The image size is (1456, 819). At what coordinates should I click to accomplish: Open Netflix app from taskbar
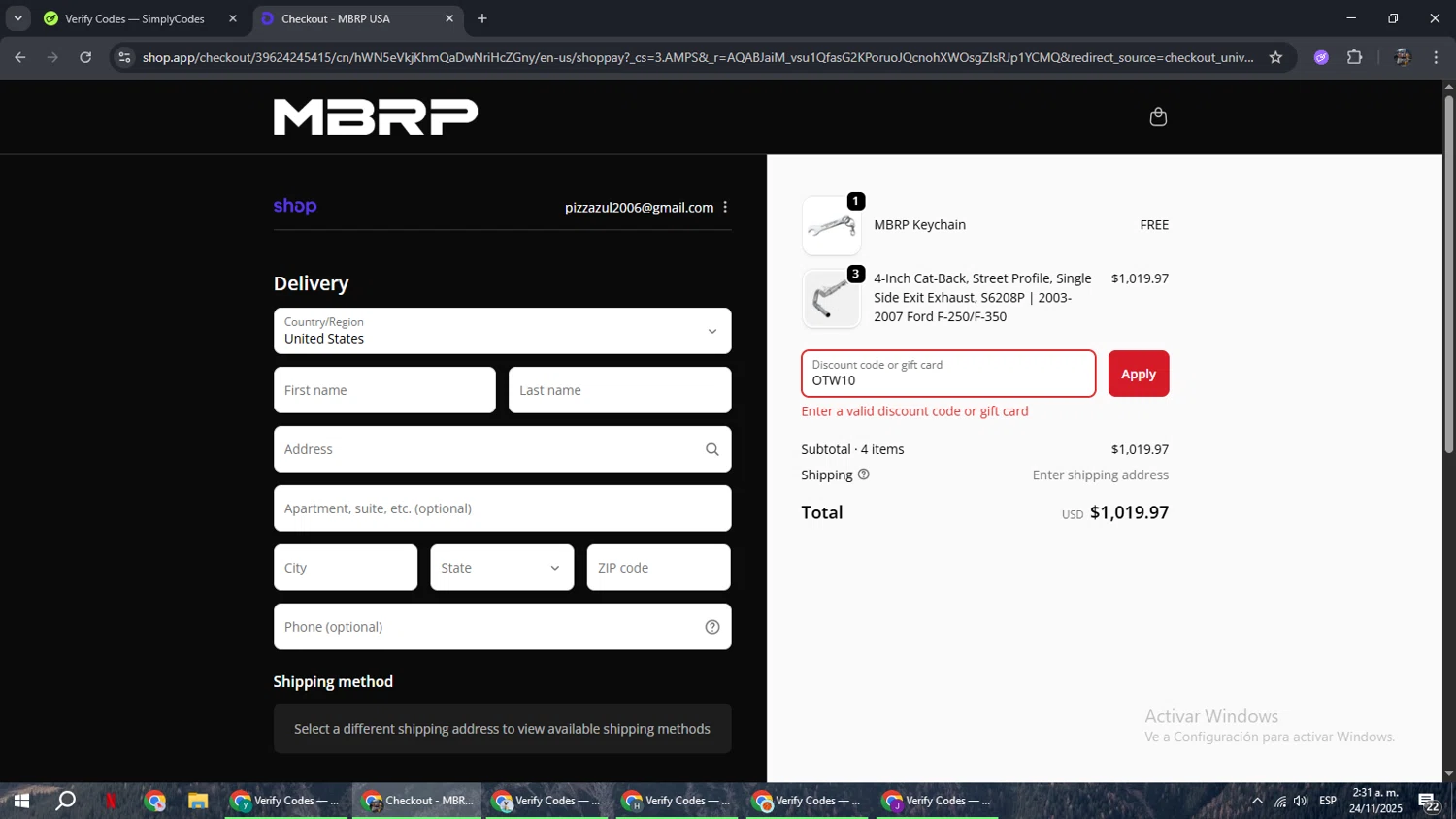tap(111, 801)
